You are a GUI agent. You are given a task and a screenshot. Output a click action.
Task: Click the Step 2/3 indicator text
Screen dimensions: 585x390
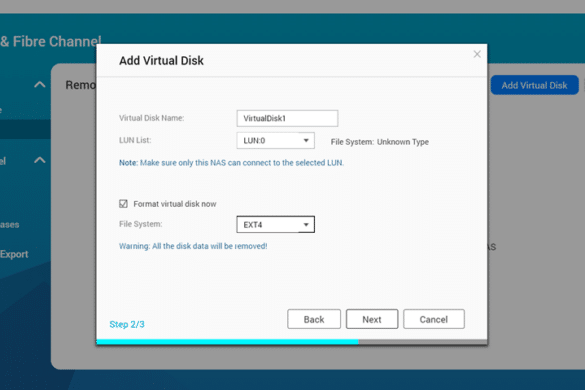click(x=127, y=324)
